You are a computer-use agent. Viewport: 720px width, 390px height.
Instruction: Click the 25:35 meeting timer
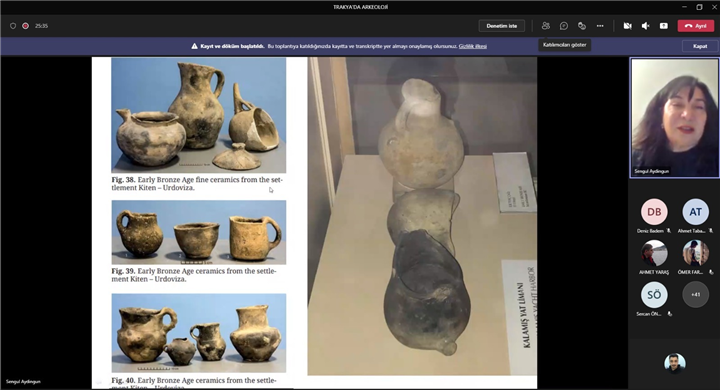(41, 26)
